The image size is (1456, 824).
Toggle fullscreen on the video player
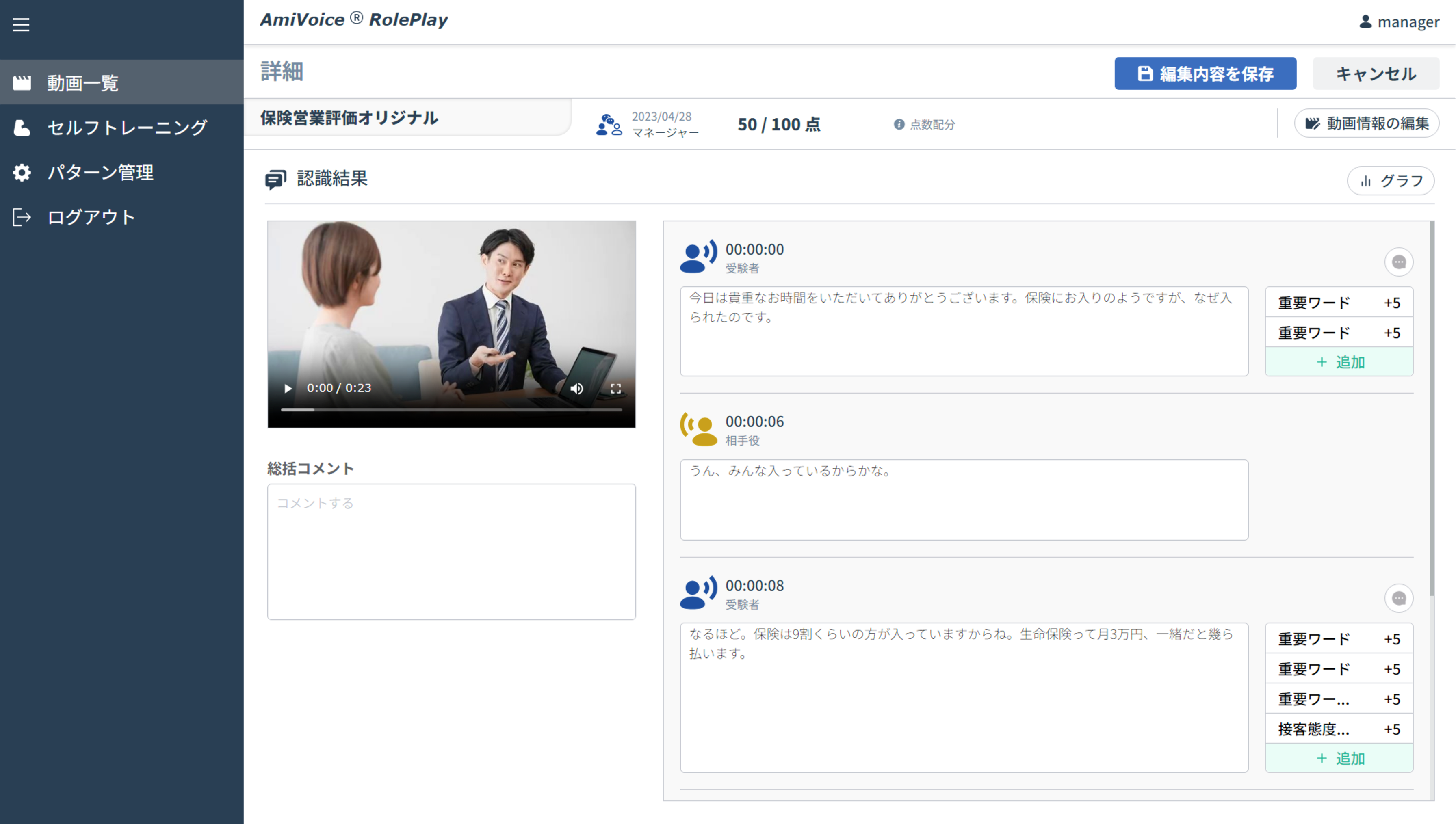click(x=616, y=388)
